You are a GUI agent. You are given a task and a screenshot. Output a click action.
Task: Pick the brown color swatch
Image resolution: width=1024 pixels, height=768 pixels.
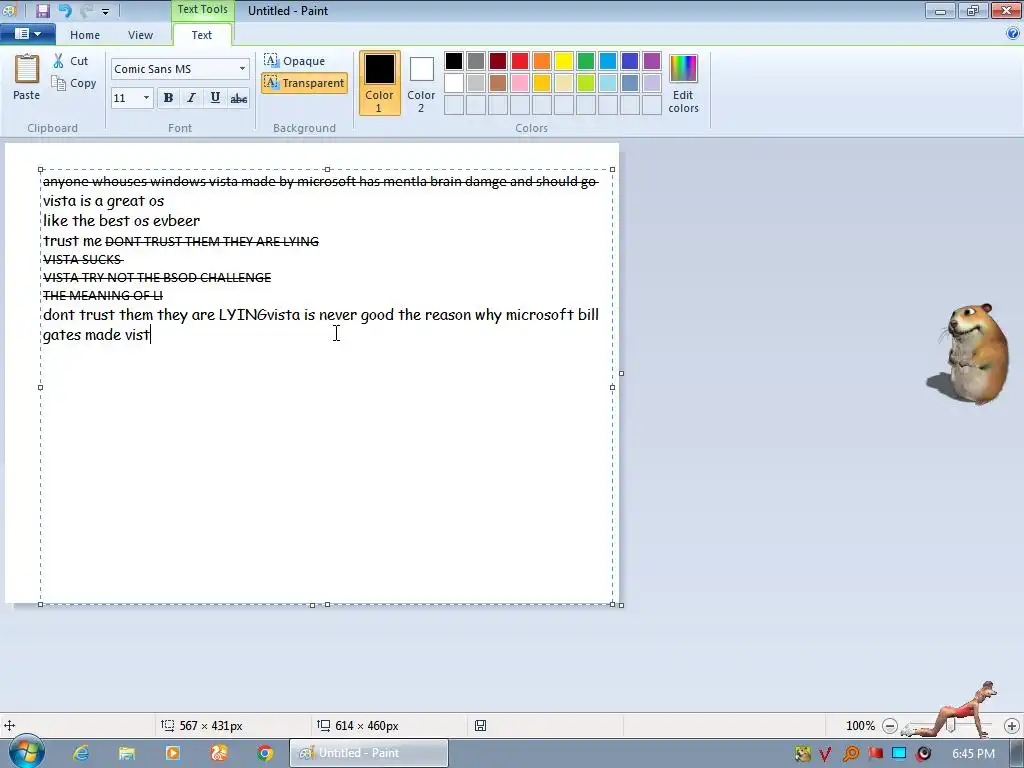click(498, 83)
